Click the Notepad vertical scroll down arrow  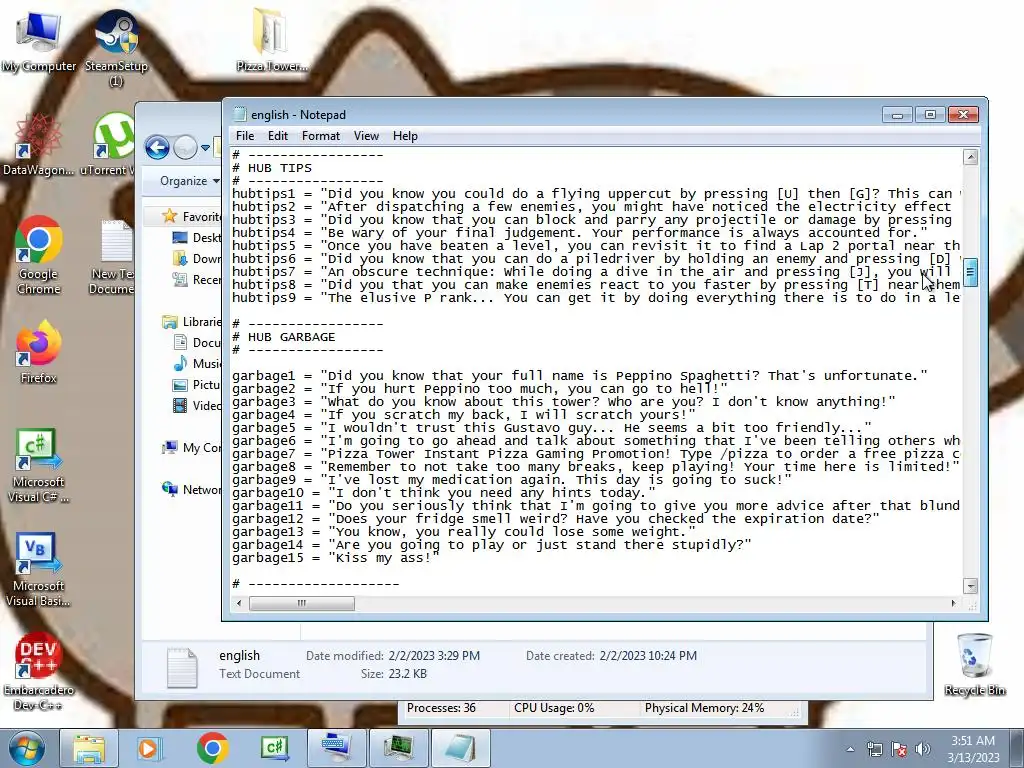[x=970, y=586]
